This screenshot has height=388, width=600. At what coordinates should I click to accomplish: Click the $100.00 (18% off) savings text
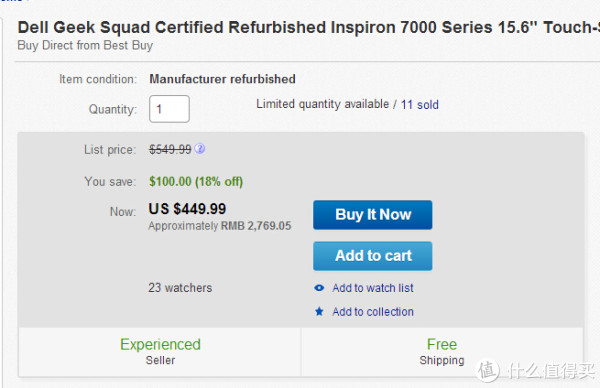(x=196, y=181)
